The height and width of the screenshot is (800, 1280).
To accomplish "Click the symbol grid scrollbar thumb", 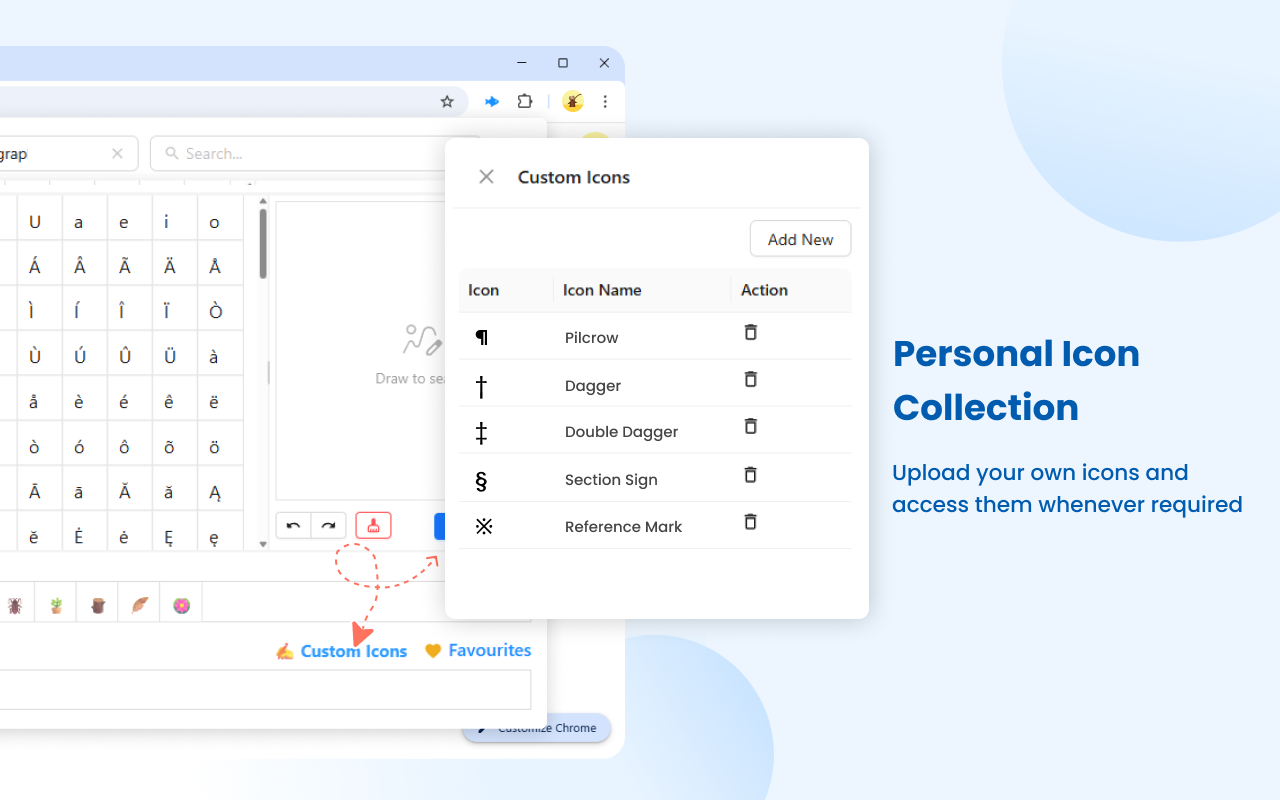I will (x=263, y=243).
